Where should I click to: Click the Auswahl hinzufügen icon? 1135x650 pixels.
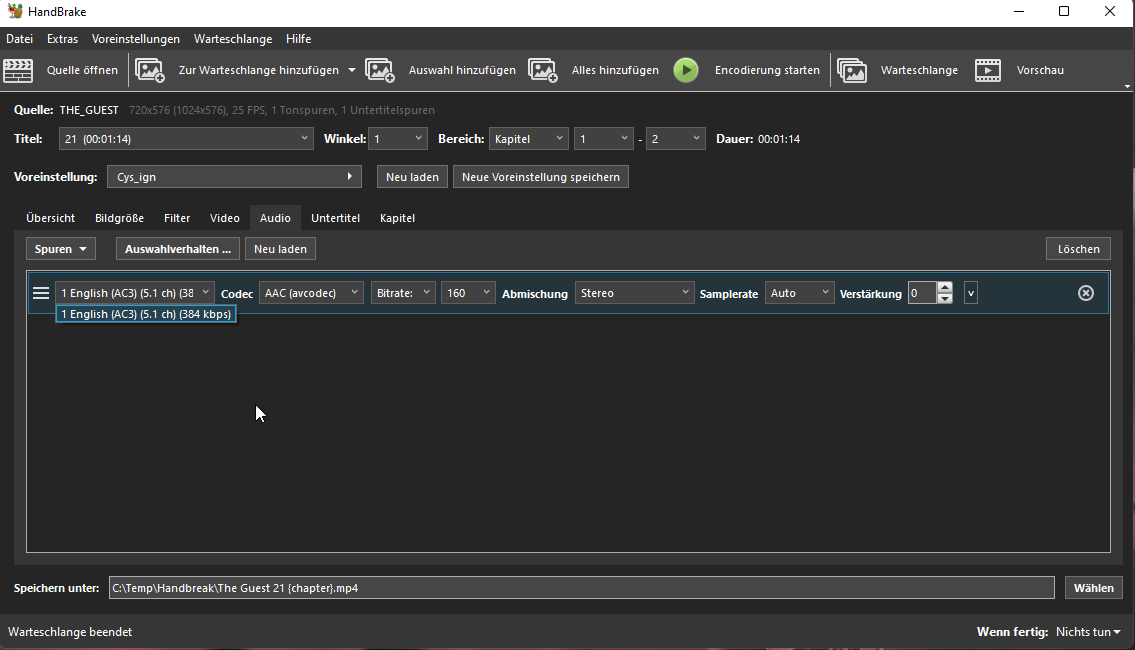tap(380, 70)
